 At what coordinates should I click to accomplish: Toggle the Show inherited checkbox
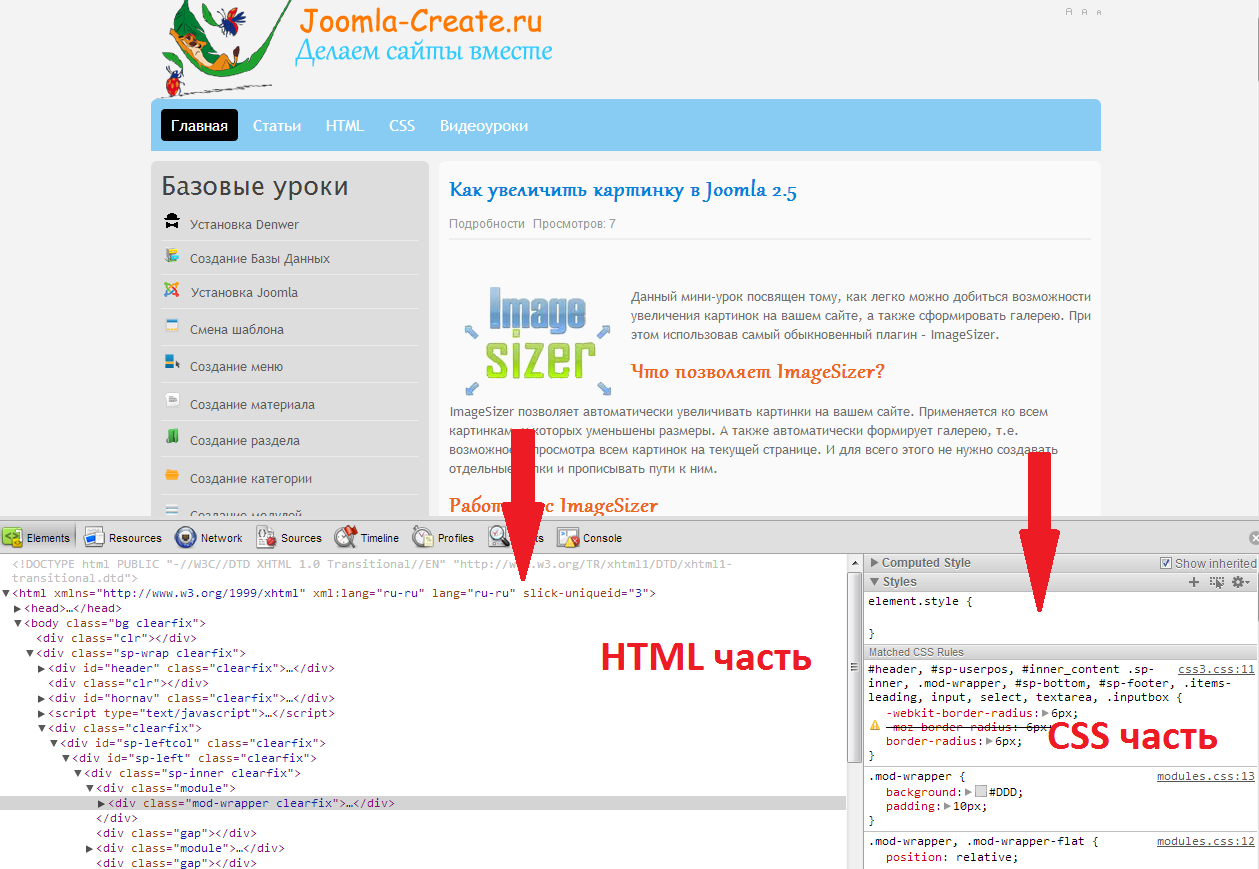(x=1166, y=563)
